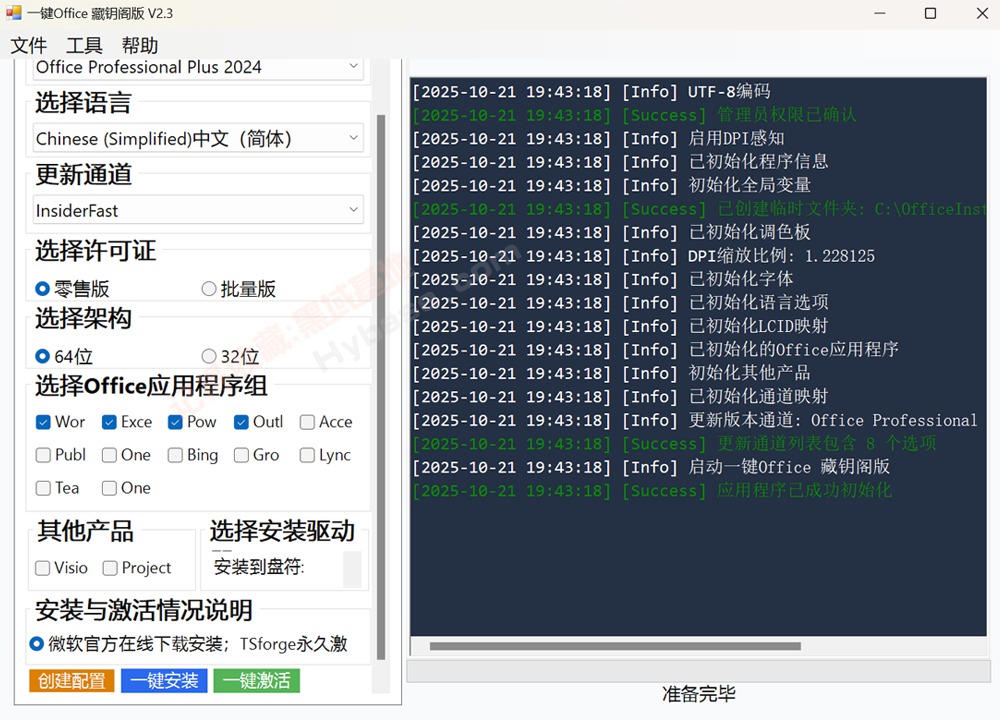Open the 工具 menu
The image size is (1000, 721).
pyautogui.click(x=85, y=45)
